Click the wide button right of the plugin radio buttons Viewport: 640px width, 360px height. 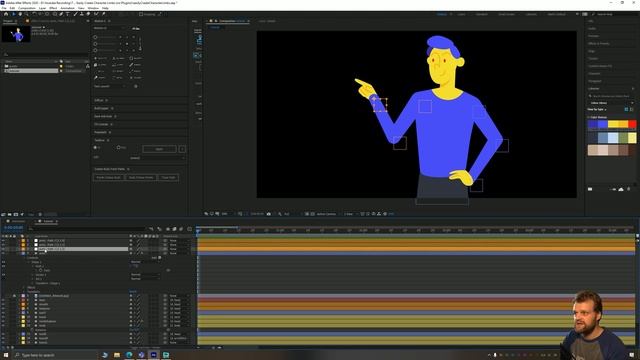(159, 149)
